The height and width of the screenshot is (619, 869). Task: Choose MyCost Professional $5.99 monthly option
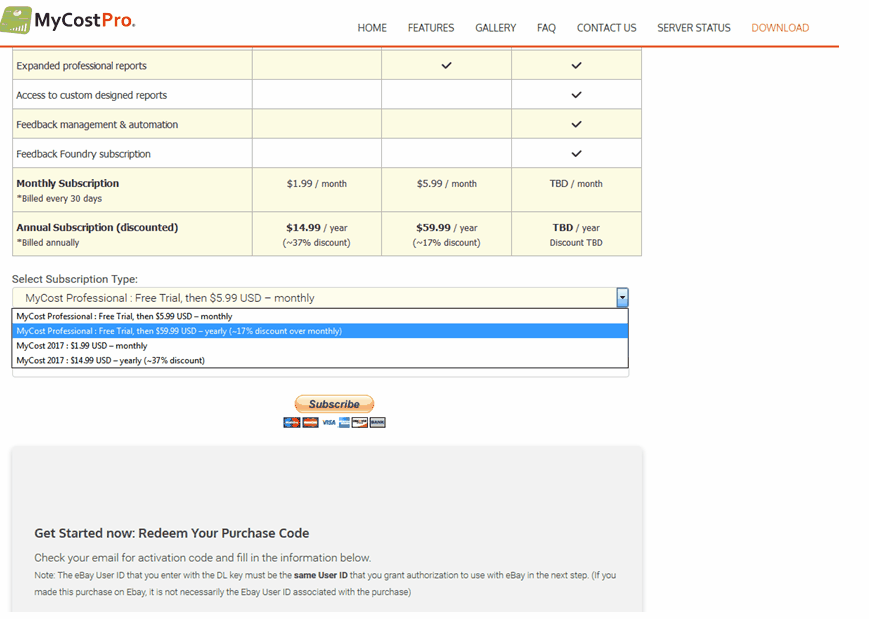(x=320, y=316)
